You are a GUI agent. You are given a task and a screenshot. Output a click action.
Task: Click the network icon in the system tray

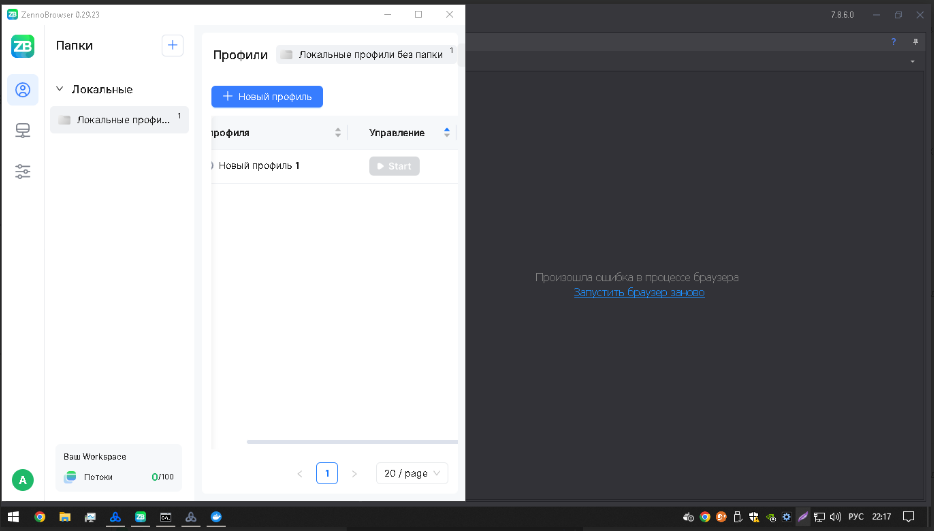[820, 517]
